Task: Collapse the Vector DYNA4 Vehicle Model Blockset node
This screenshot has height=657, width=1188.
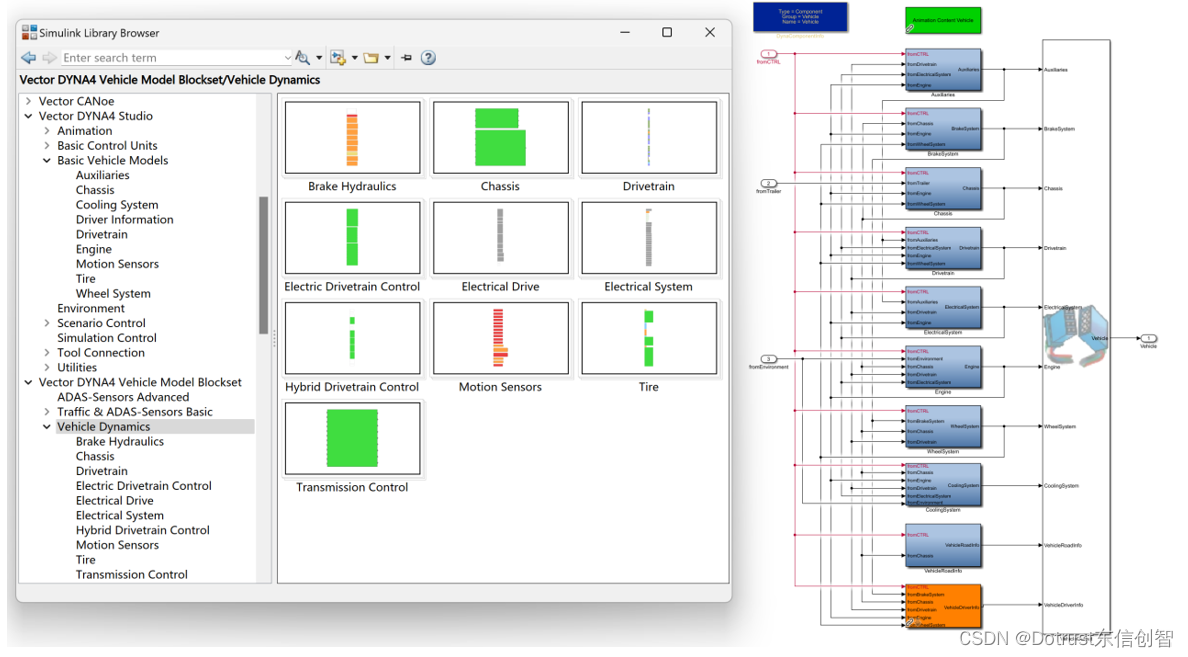Action: (x=28, y=382)
